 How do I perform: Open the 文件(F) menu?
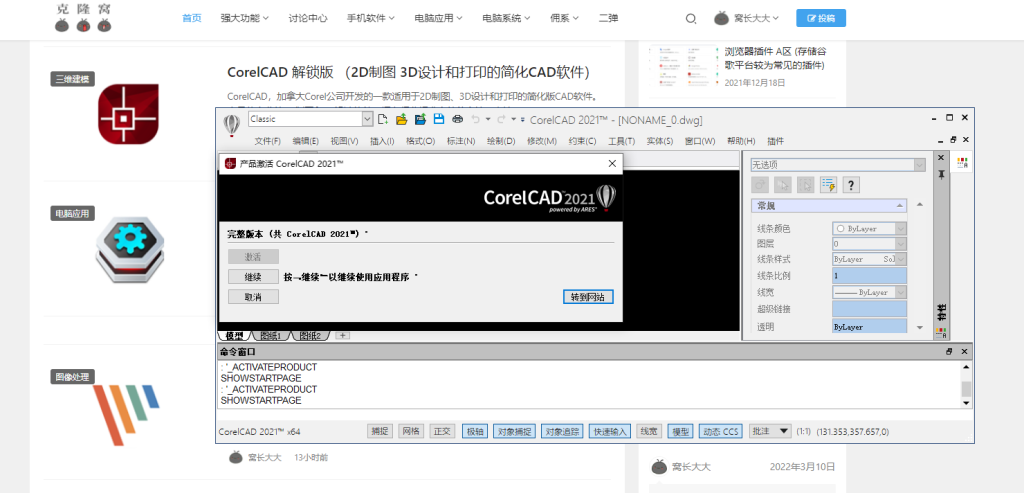click(267, 141)
